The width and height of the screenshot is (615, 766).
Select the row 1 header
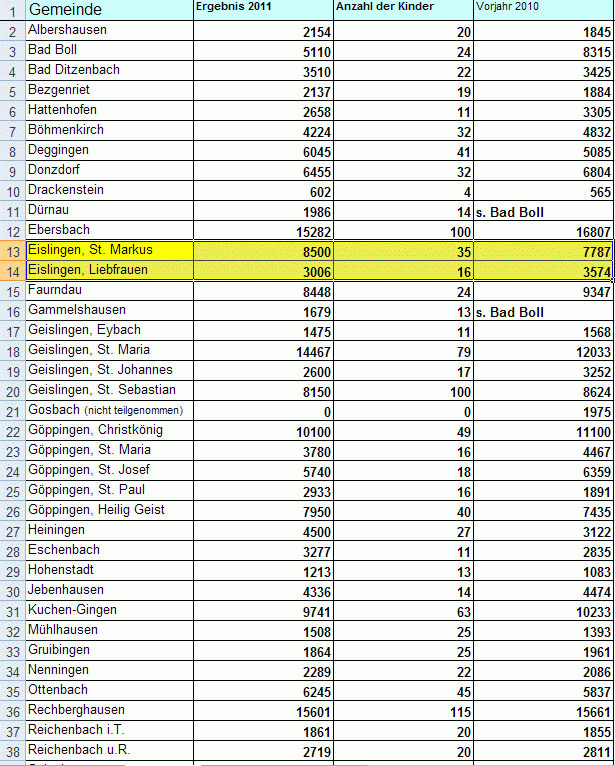pos(11,10)
